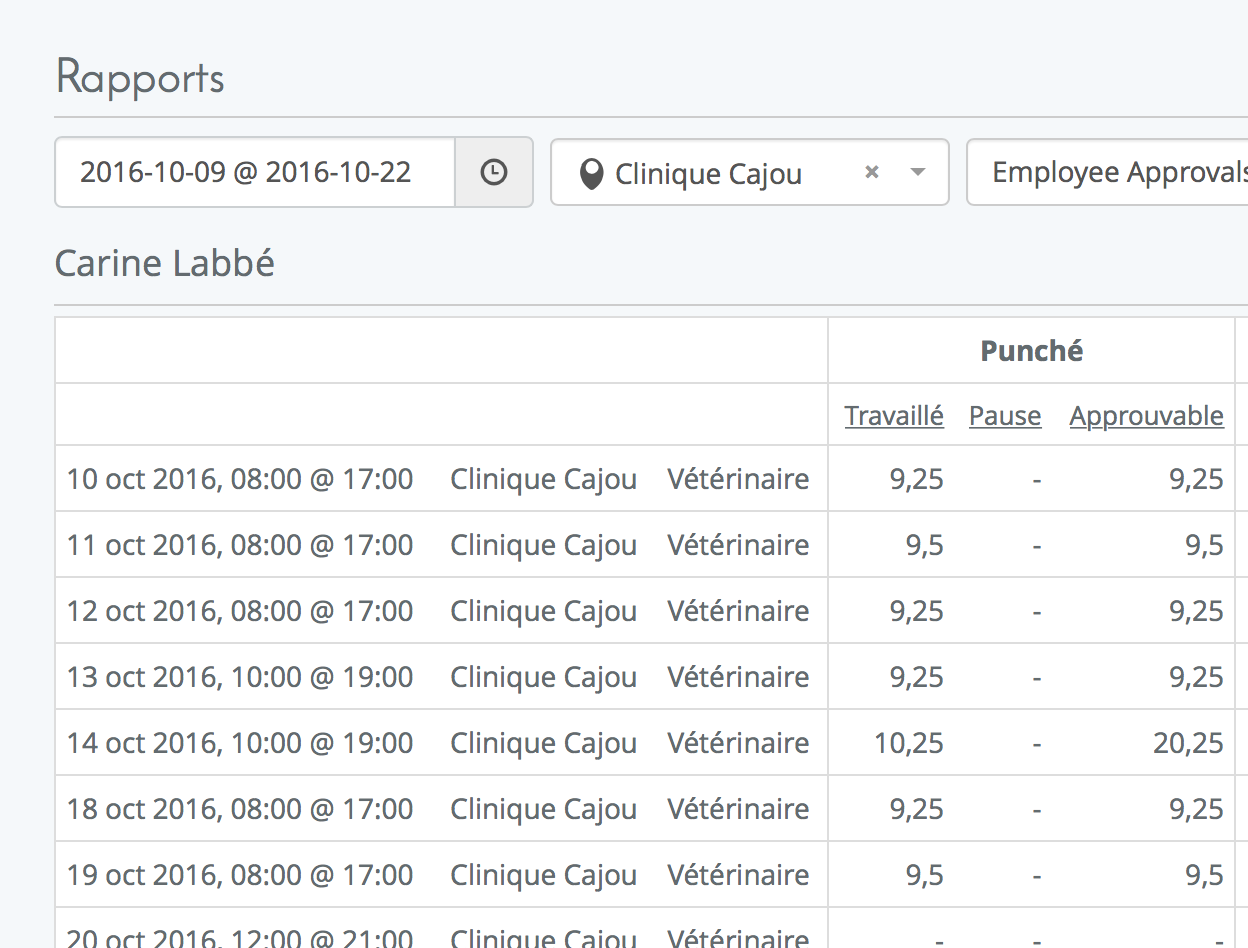1248x948 pixels.
Task: Click Vétérinaire position on 19 oct row
Action: [738, 875]
